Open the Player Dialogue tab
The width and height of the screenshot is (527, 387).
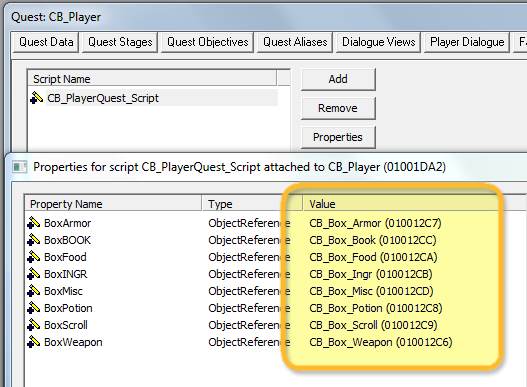pos(467,42)
